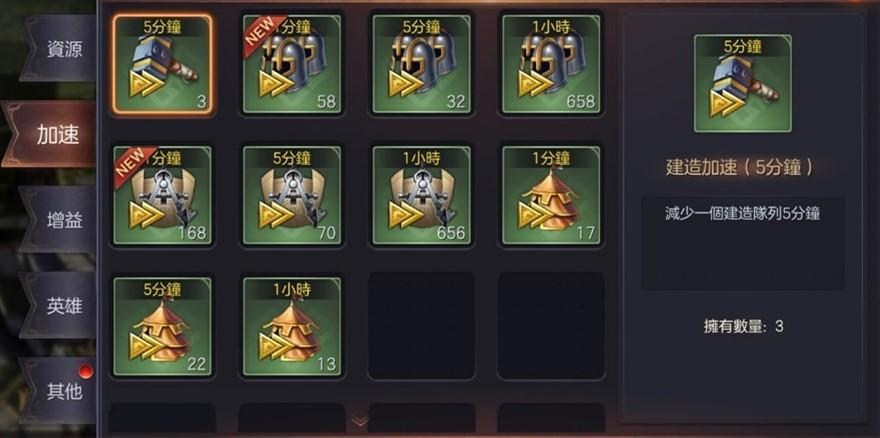Pick the 1小時 compass speedup with 656
The width and height of the screenshot is (880, 438).
click(421, 195)
